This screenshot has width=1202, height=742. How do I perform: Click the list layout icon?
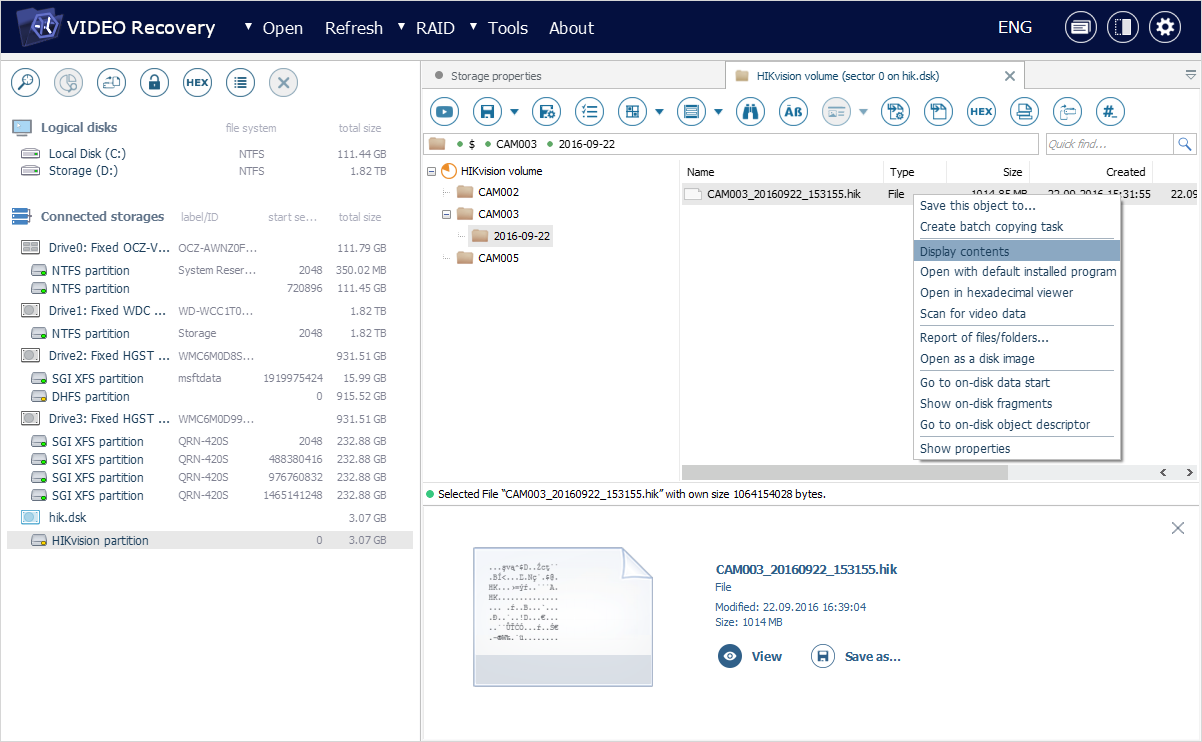pyautogui.click(x=691, y=111)
